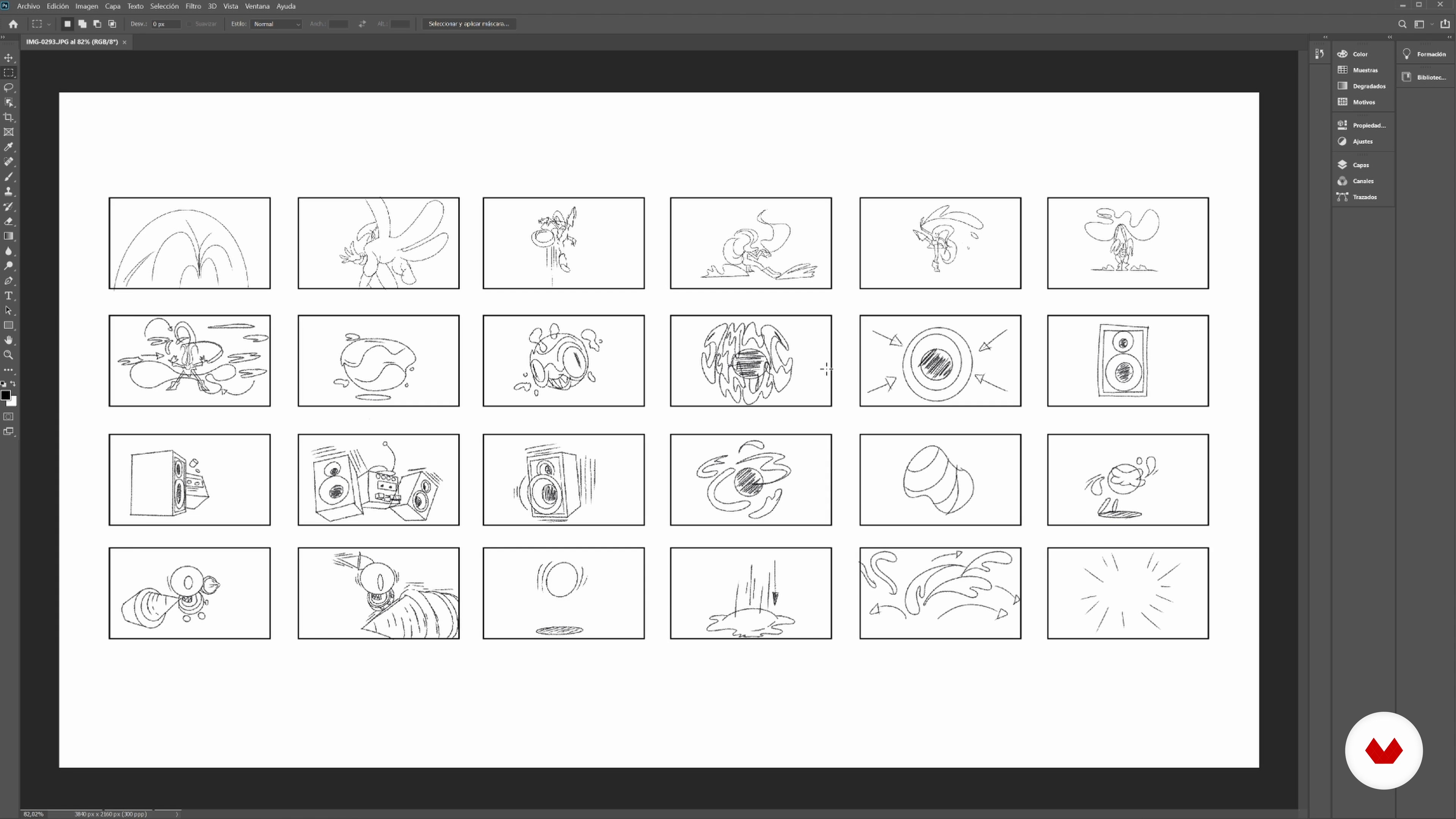Viewport: 1456px width, 819px height.
Task: Open the Imagen menu
Action: pos(86,6)
